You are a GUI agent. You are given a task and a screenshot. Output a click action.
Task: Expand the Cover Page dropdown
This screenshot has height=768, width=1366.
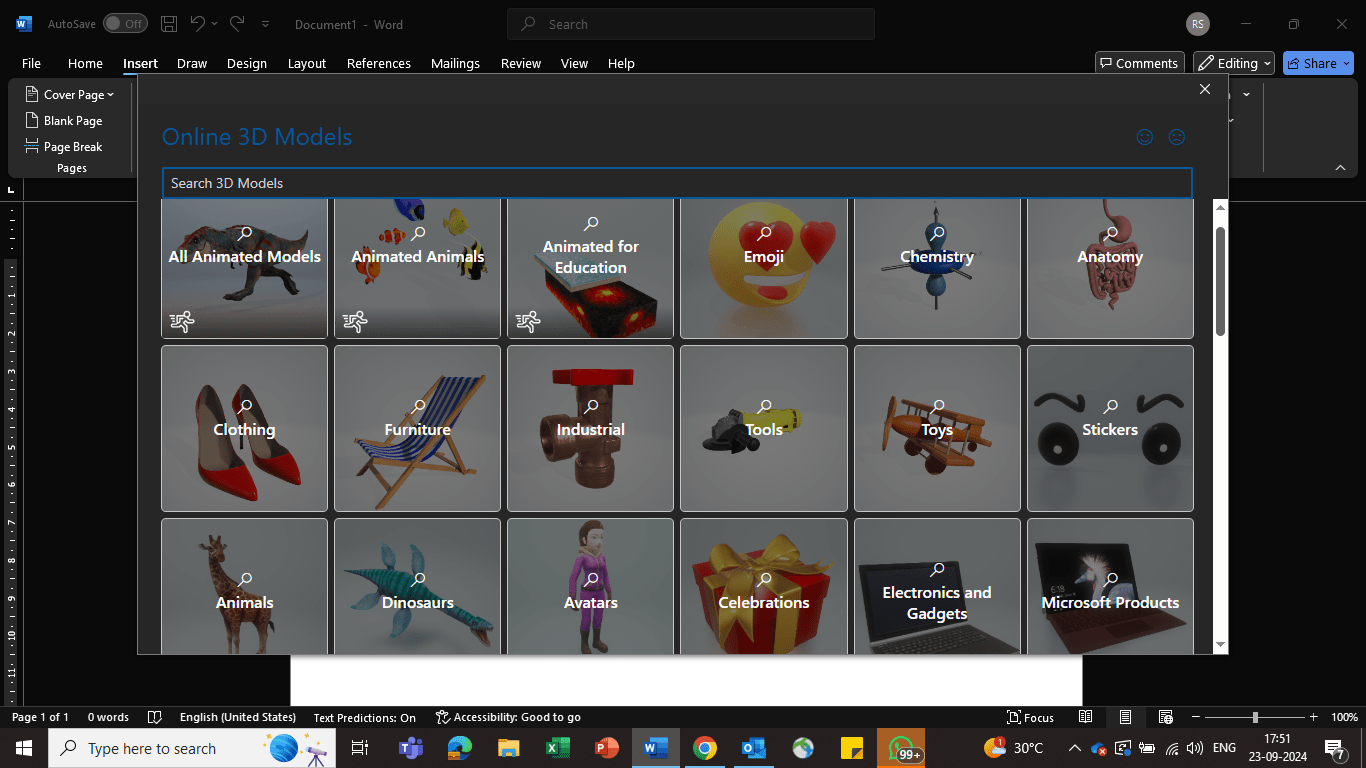coord(70,94)
